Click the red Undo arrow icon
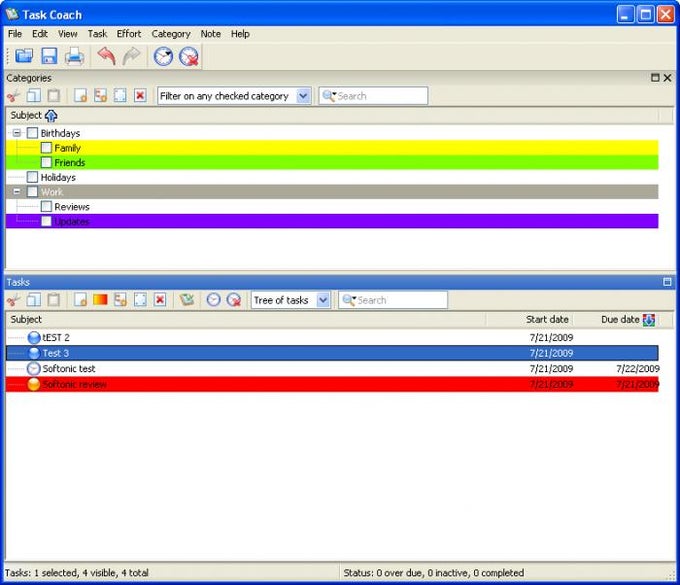 pyautogui.click(x=106, y=56)
